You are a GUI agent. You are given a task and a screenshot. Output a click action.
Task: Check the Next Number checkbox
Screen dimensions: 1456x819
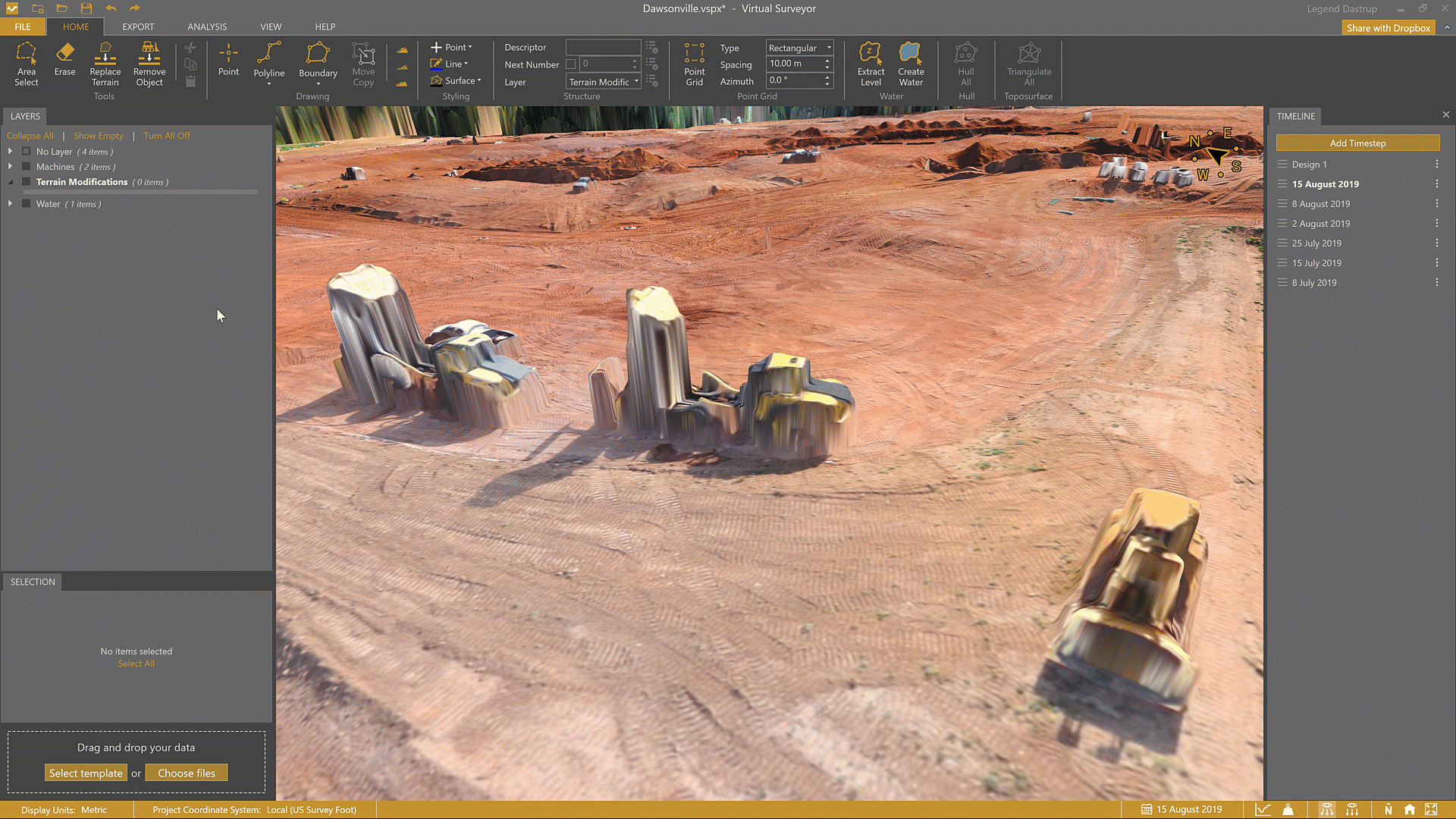click(x=571, y=64)
